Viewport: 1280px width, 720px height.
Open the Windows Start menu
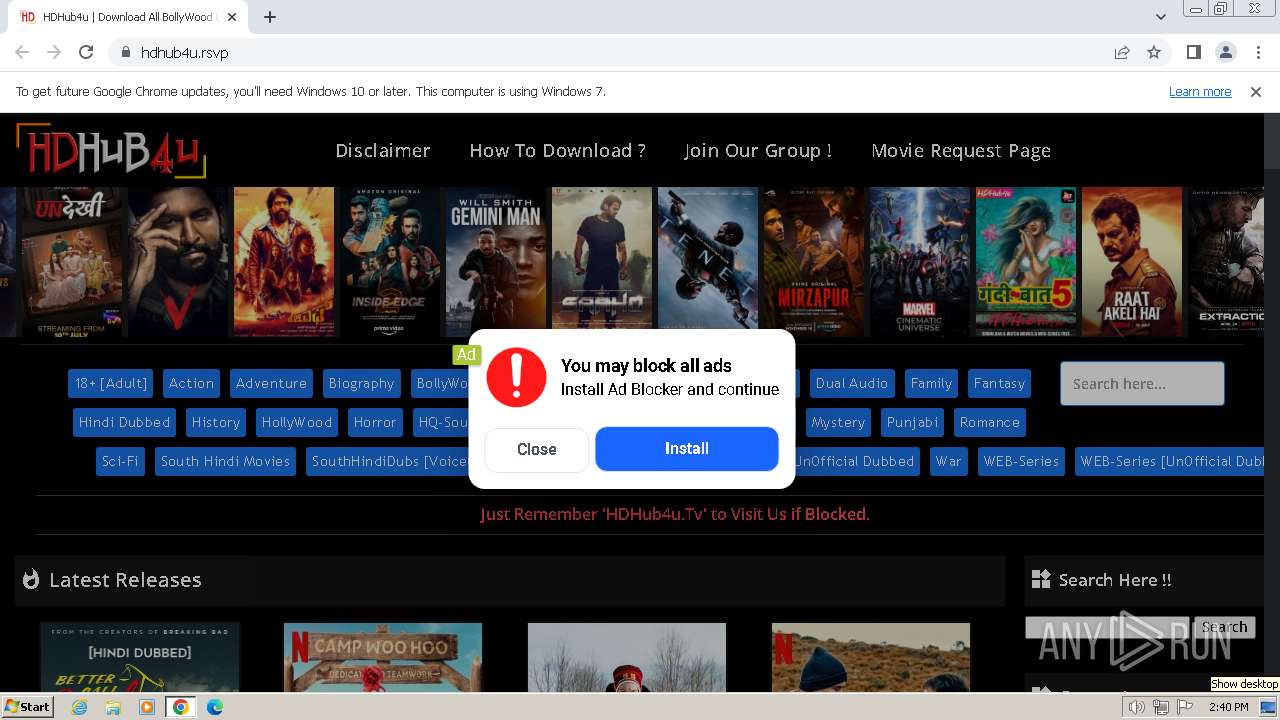(28, 707)
